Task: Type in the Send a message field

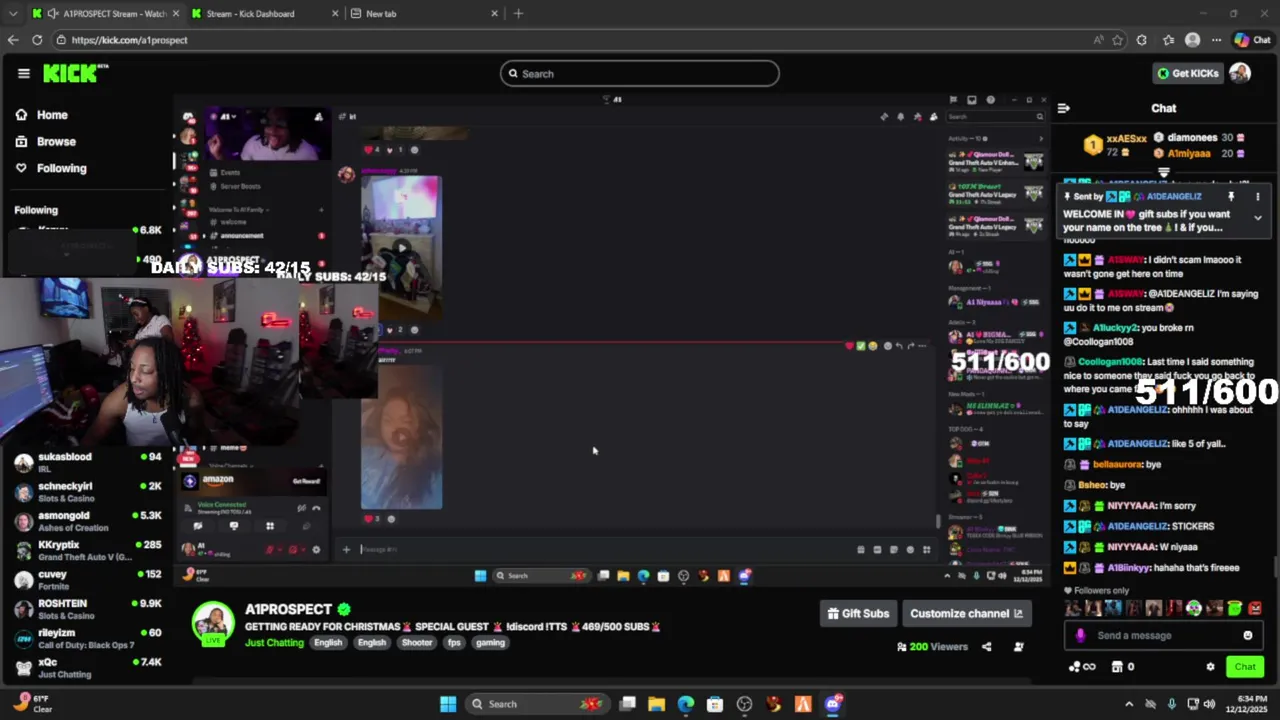Action: tap(1162, 635)
